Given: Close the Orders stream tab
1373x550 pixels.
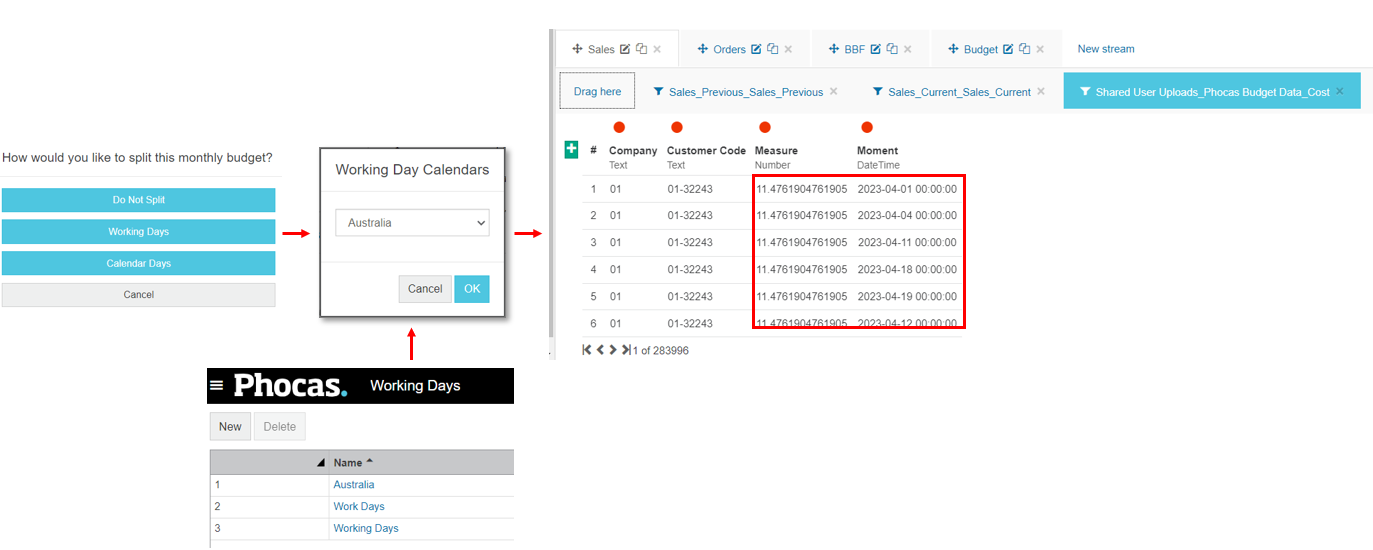Looking at the screenshot, I should point(788,49).
